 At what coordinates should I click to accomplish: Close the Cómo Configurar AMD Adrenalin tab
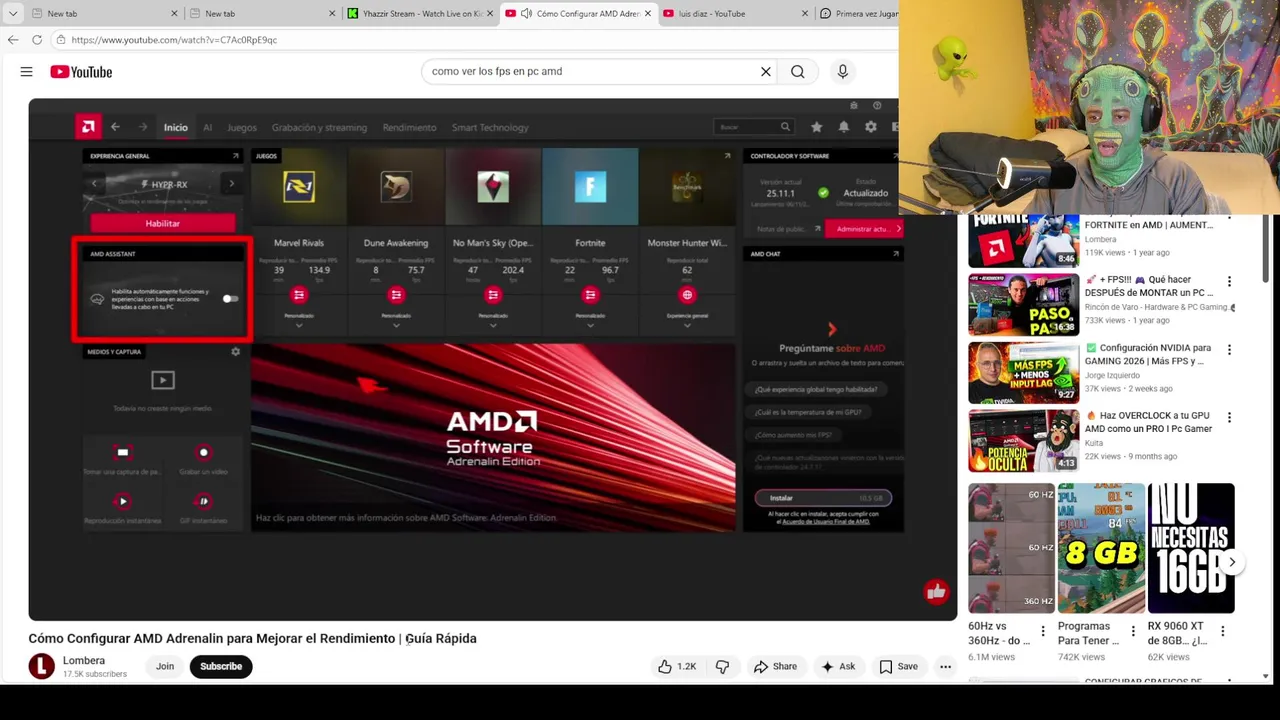(648, 14)
